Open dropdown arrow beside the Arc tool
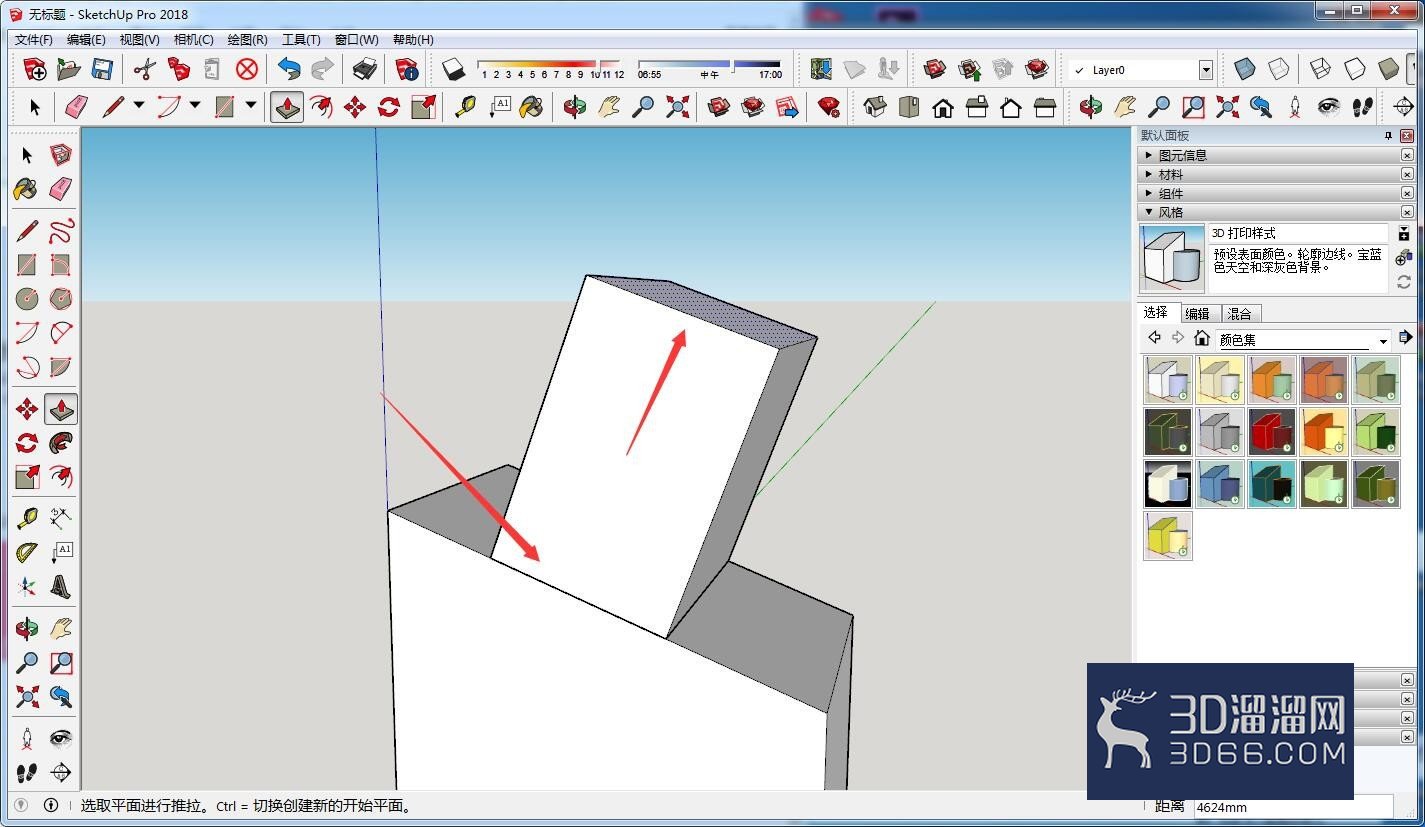This screenshot has height=827, width=1425. [195, 106]
